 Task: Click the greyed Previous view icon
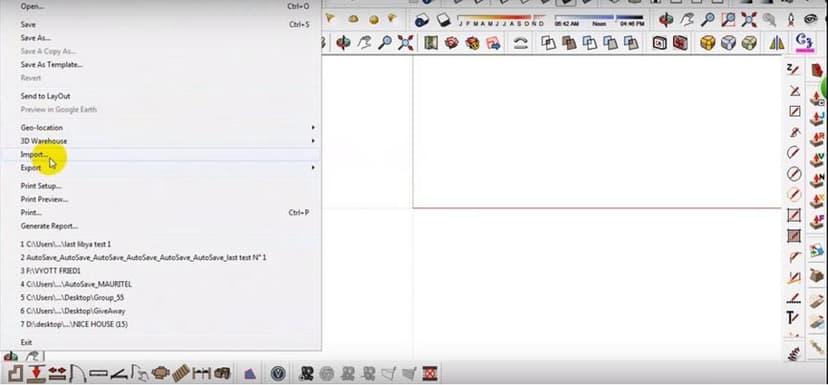coord(769,20)
